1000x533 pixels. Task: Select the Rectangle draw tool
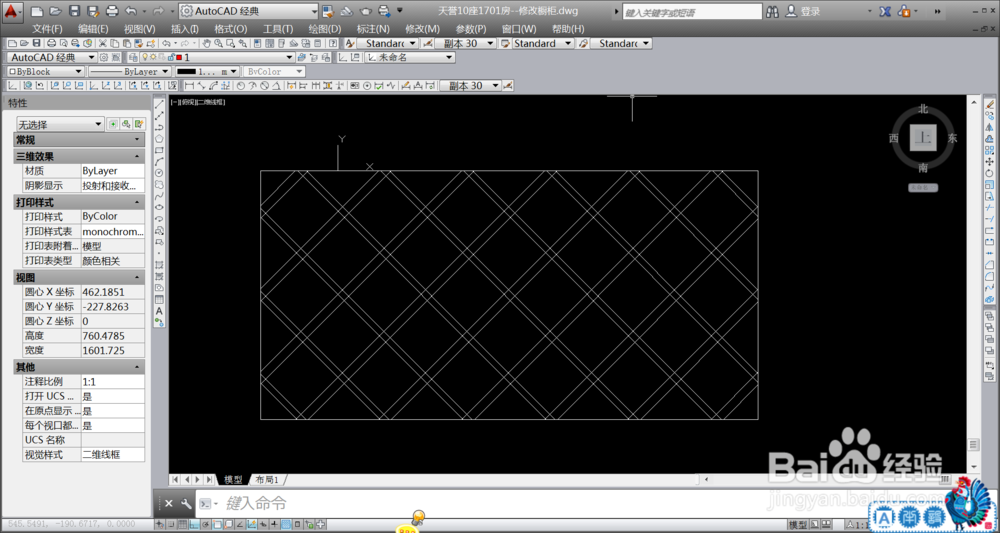[x=159, y=149]
